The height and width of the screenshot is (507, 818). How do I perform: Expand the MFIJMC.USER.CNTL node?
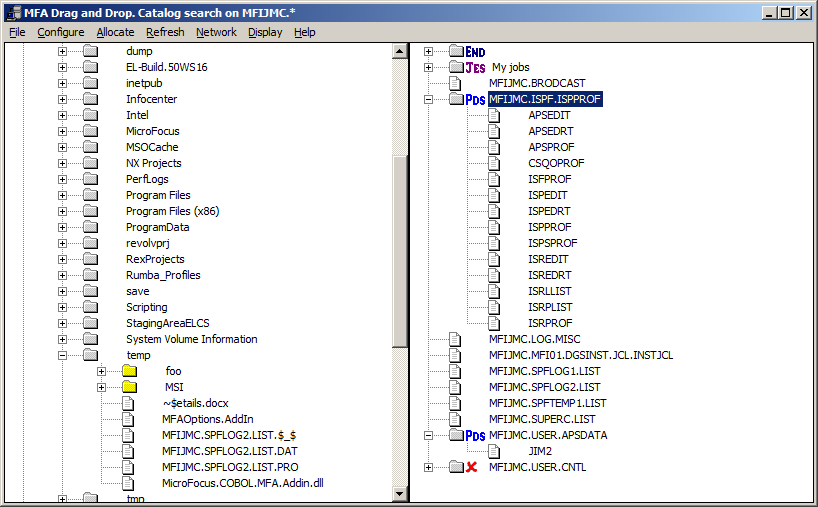point(429,467)
